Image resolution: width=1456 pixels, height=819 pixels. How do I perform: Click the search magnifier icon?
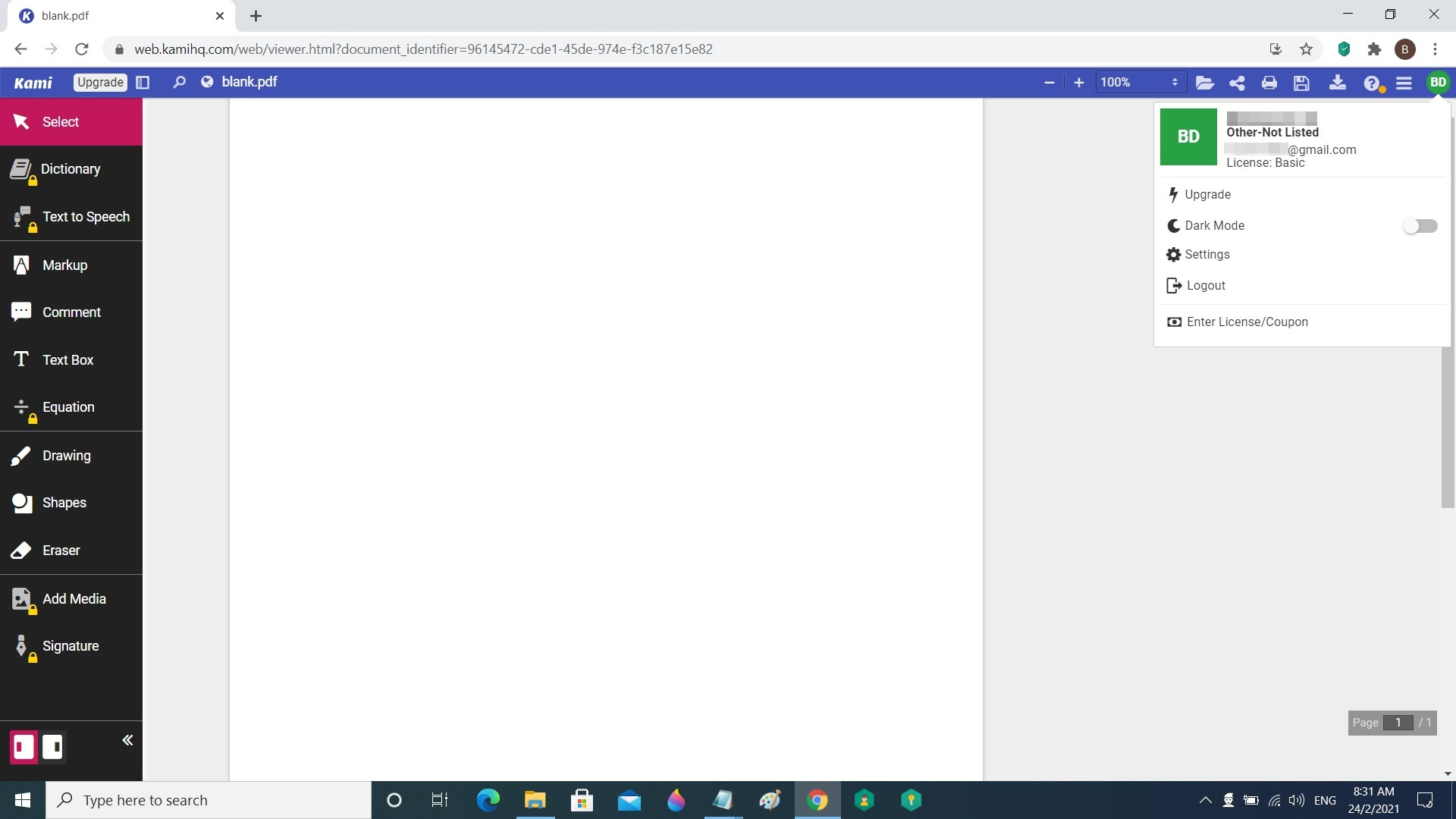pos(179,82)
